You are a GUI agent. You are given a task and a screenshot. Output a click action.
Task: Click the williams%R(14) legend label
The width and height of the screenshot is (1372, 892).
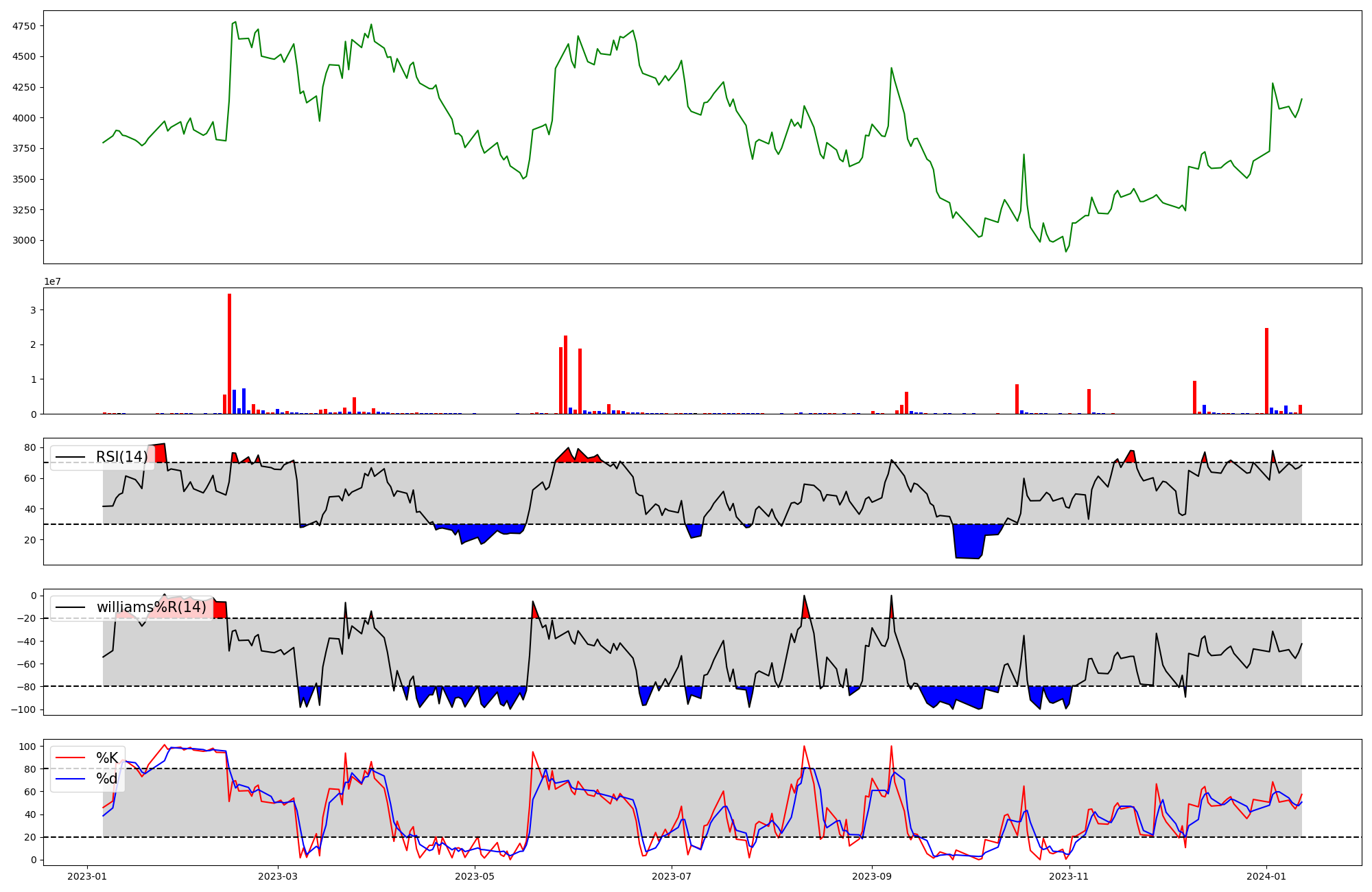[x=151, y=607]
